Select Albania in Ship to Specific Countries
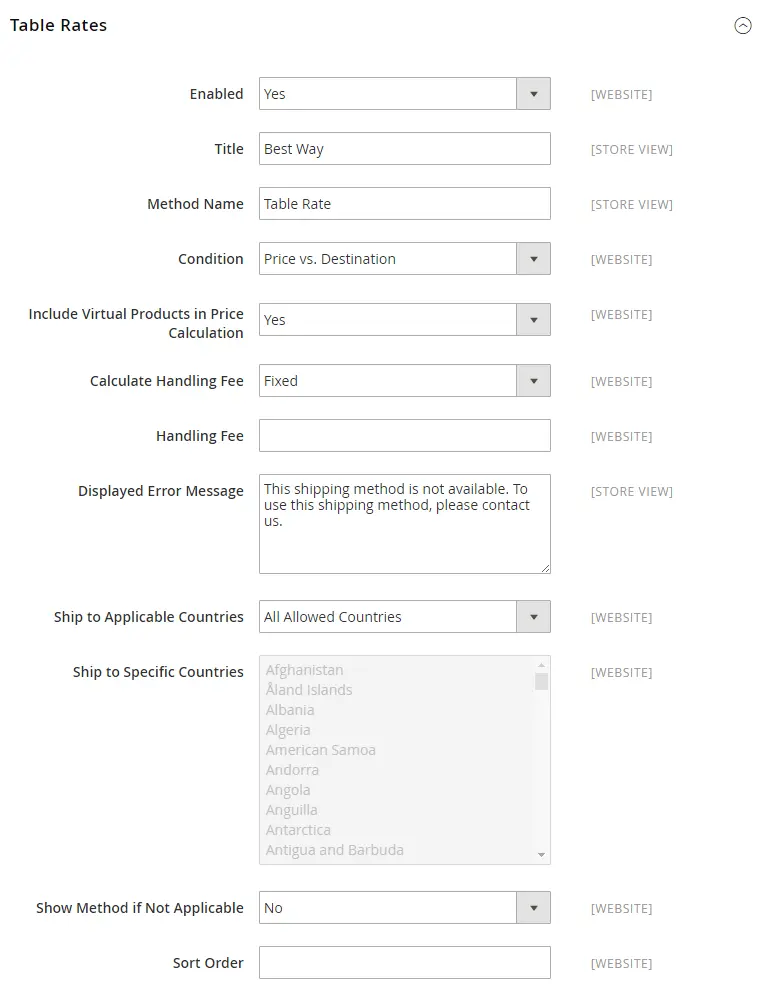This screenshot has width=767, height=999. pyautogui.click(x=290, y=709)
